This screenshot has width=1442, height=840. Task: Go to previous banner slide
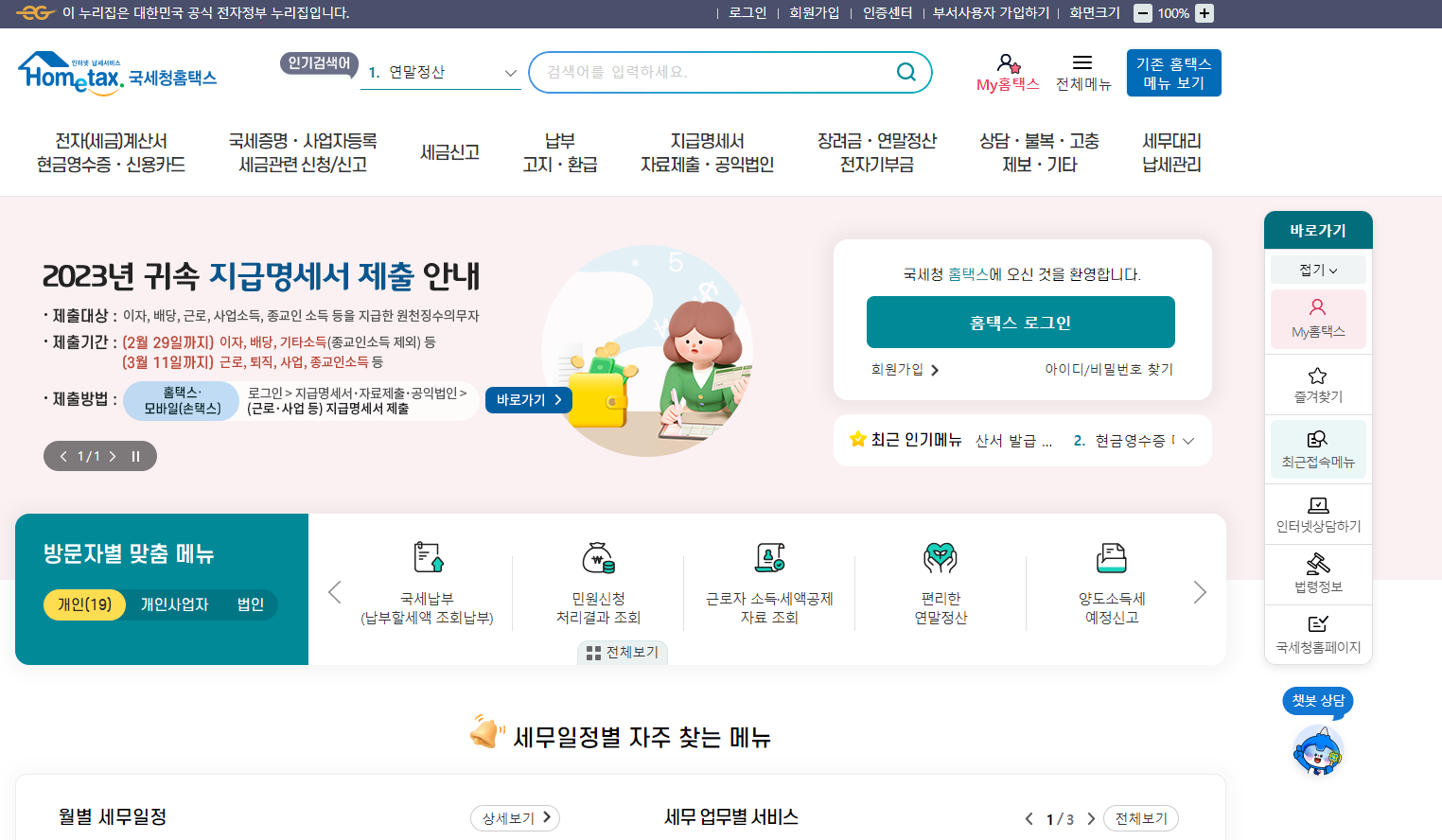63,456
